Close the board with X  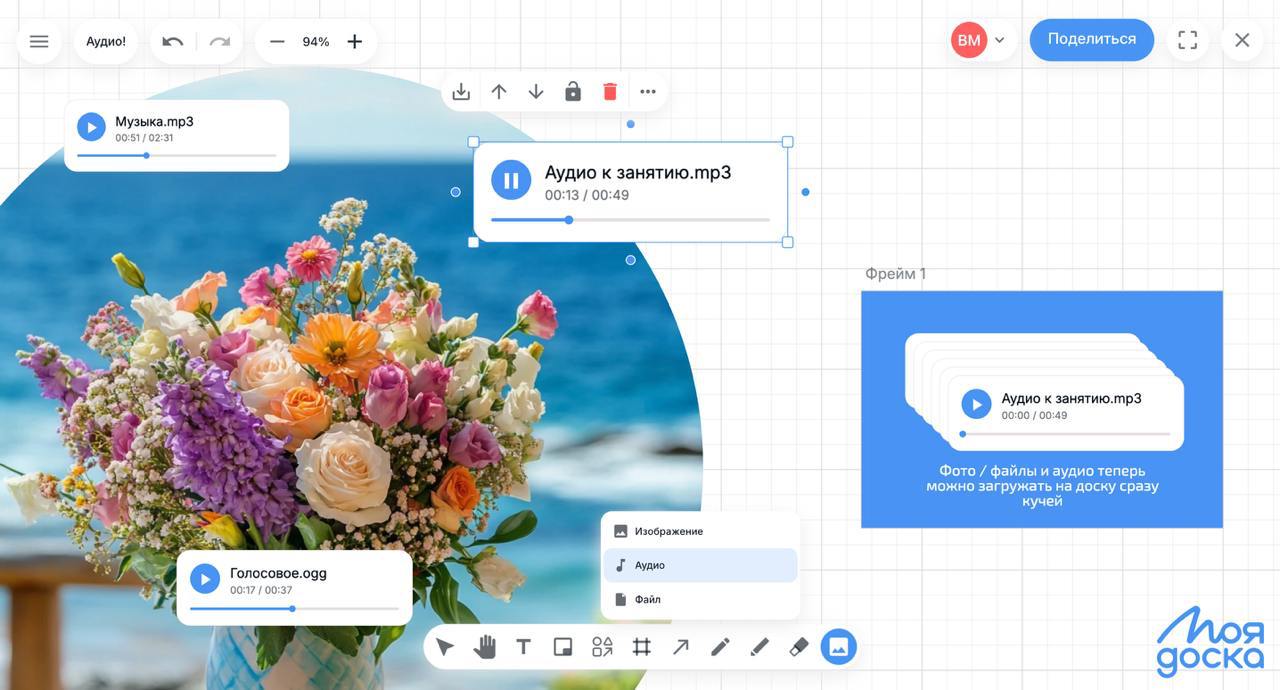pyautogui.click(x=1242, y=40)
